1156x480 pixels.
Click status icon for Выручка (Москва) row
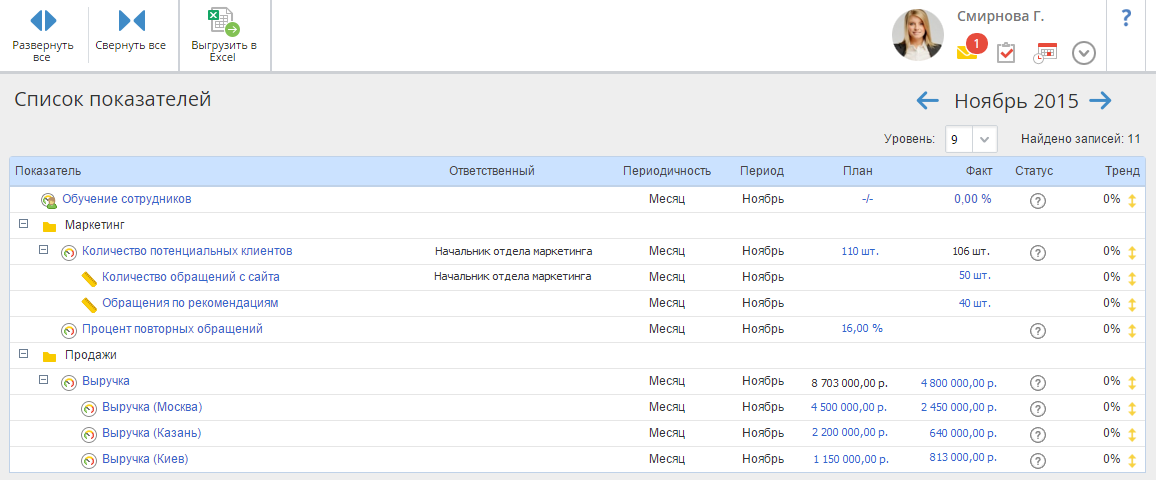click(x=1037, y=408)
